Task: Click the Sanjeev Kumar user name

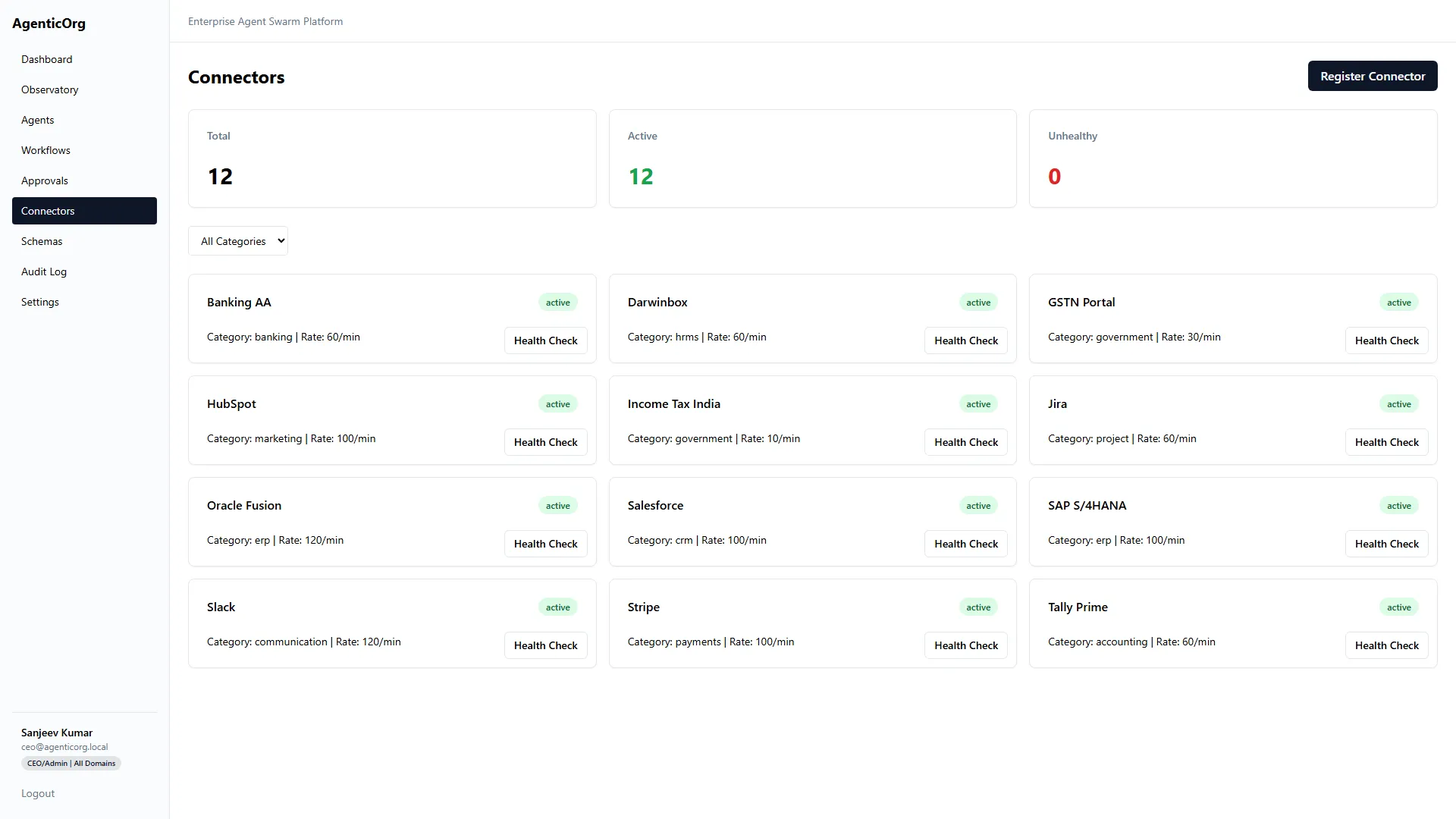Action: (x=57, y=733)
